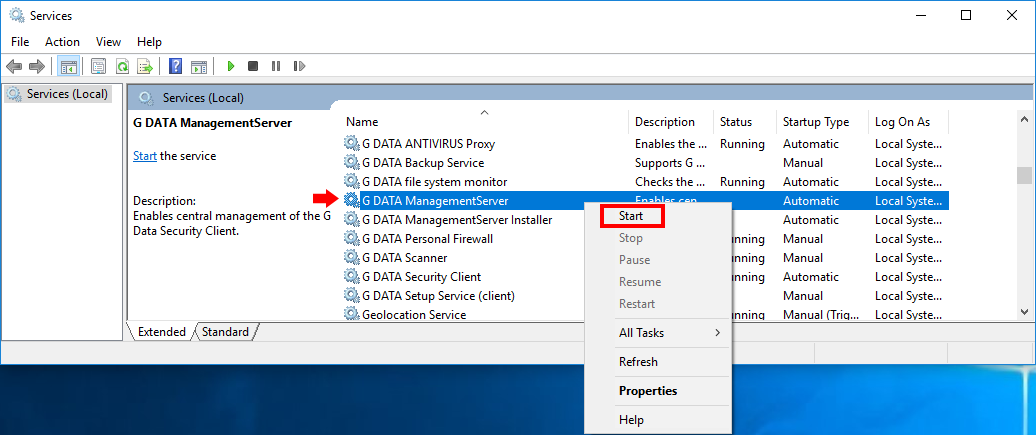
Task: Open the File menu
Action: coord(20,42)
